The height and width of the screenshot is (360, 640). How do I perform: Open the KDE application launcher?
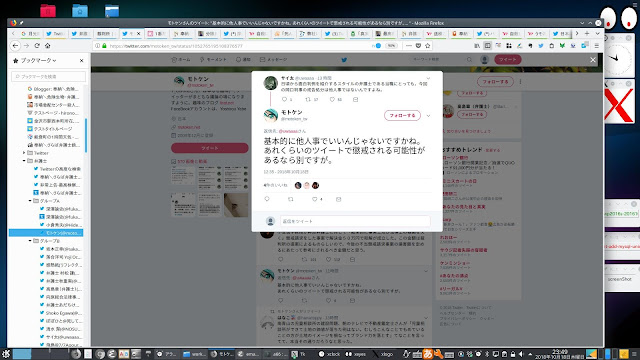tap(6, 354)
